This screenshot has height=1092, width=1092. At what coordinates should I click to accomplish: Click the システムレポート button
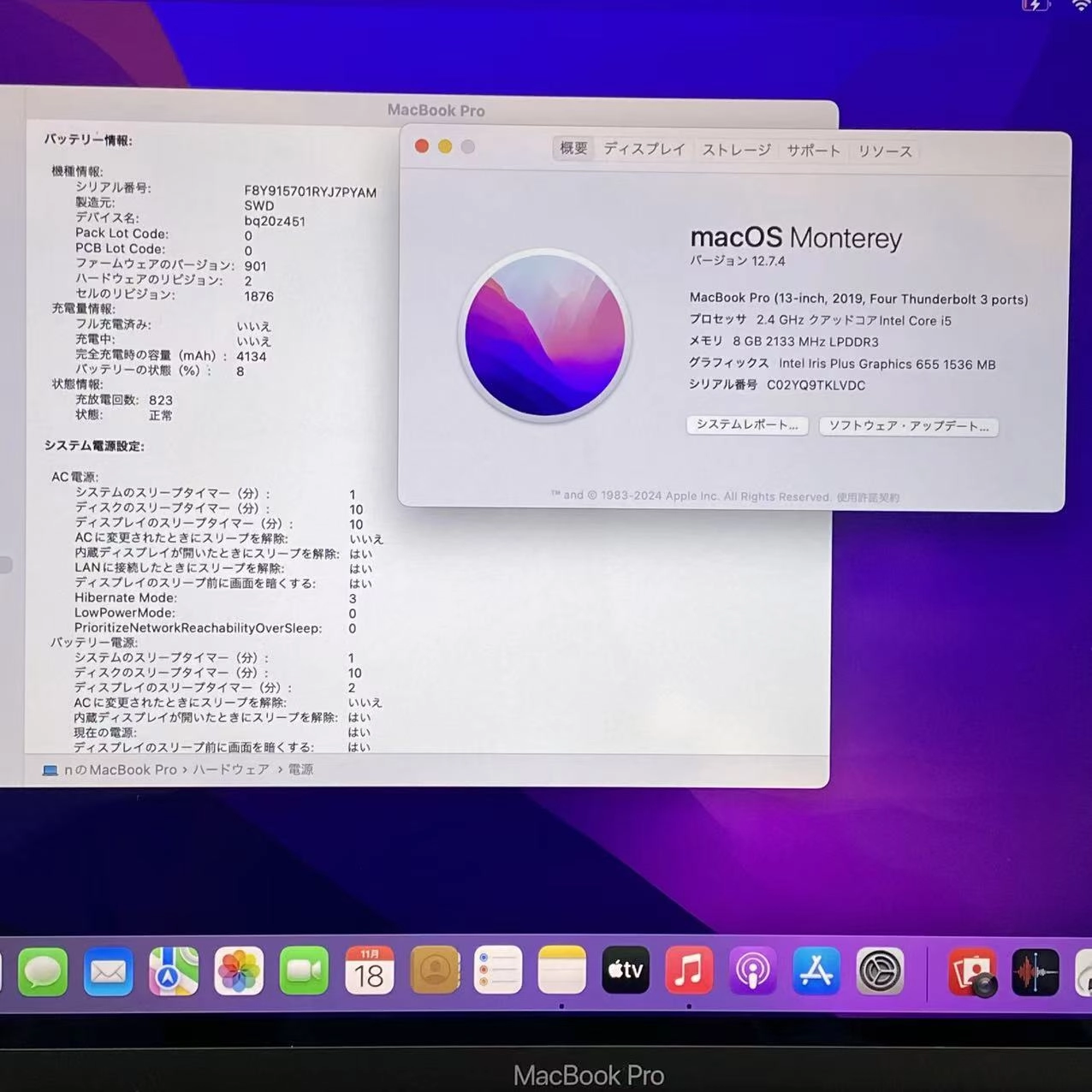tap(746, 425)
